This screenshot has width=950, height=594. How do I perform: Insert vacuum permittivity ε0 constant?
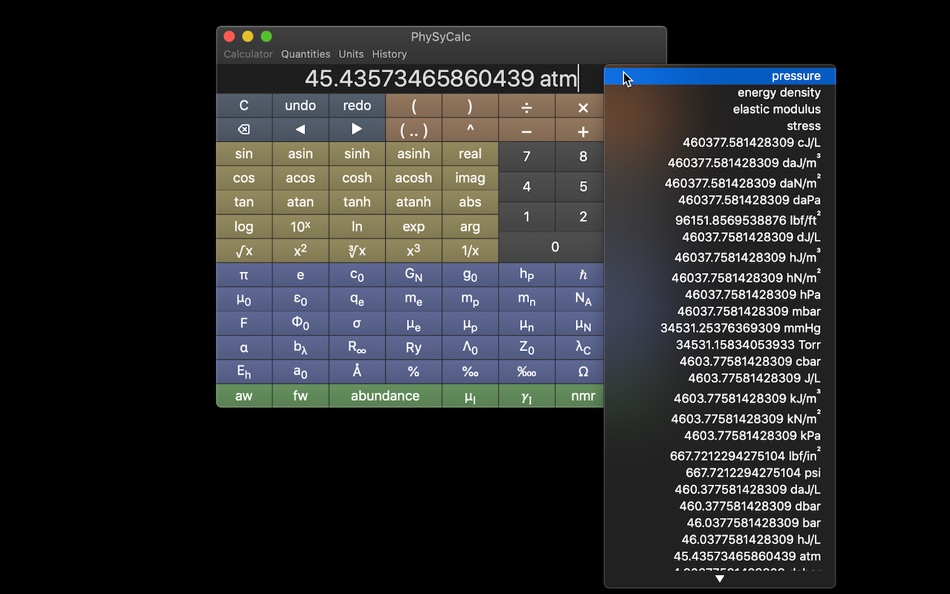300,299
